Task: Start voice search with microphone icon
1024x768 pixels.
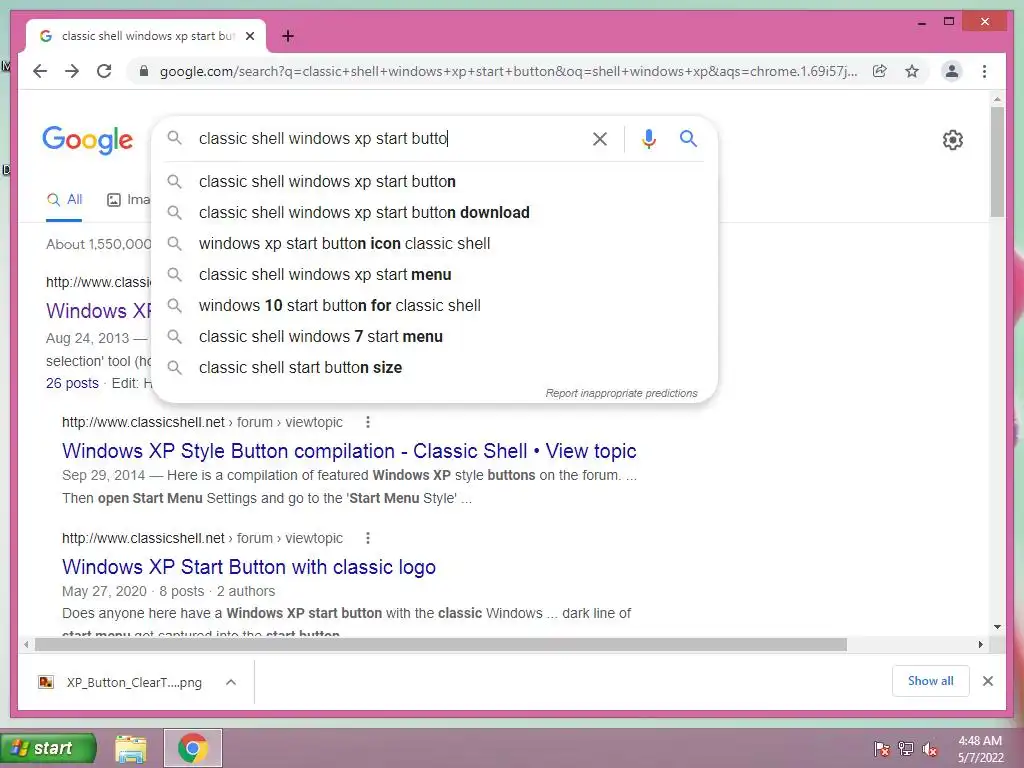Action: (x=648, y=138)
